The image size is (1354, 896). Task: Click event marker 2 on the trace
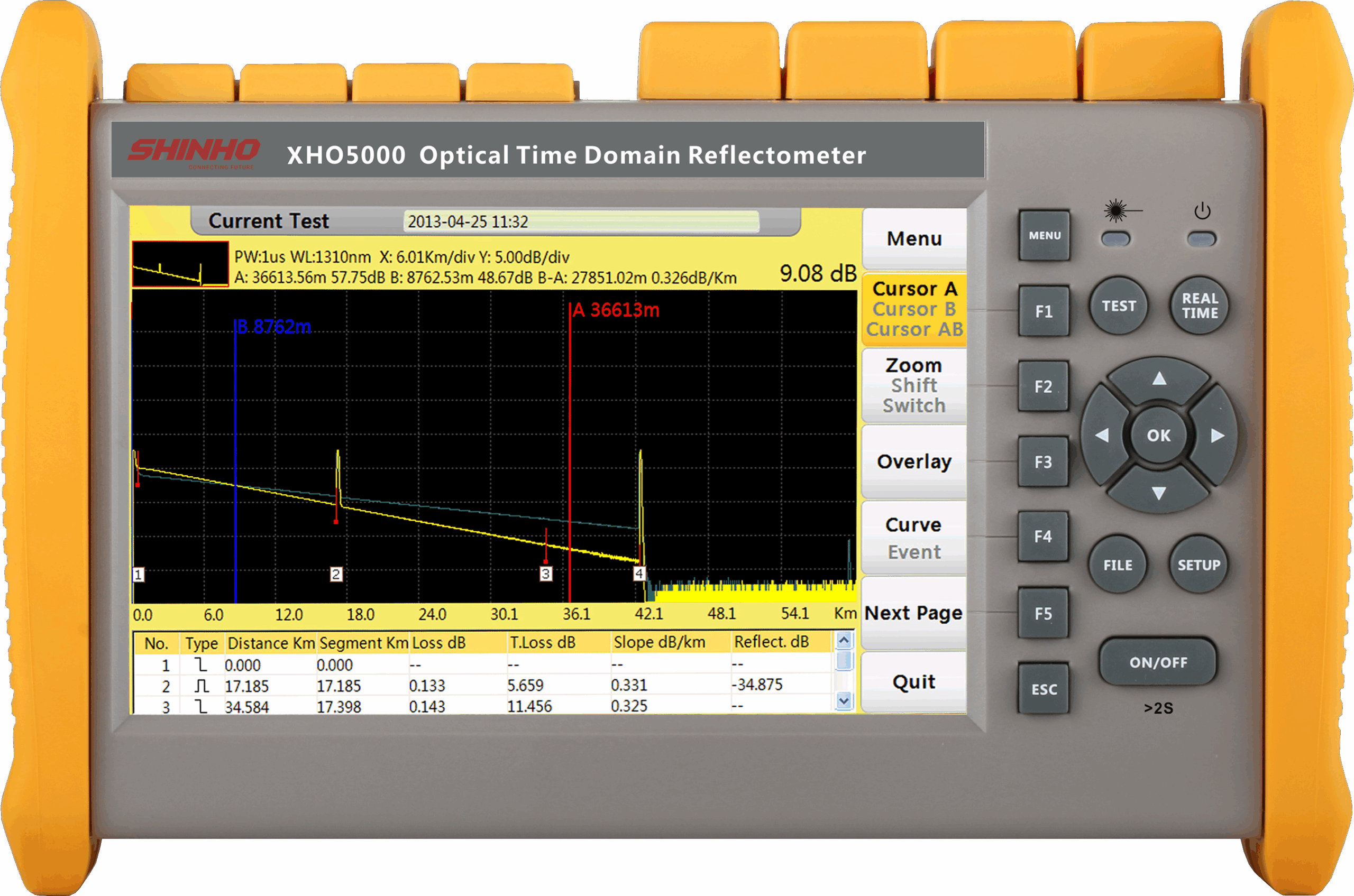point(336,574)
